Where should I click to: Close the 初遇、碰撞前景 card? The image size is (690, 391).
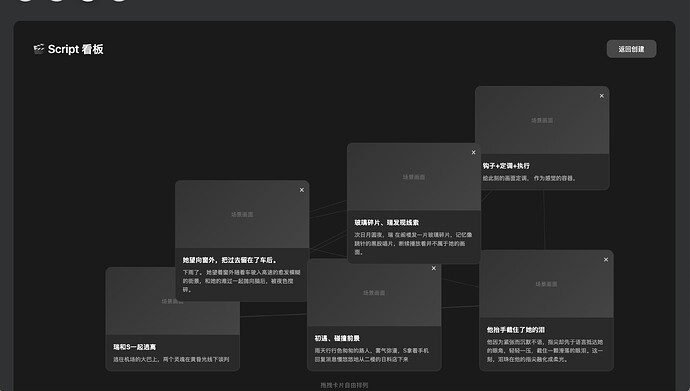(433, 268)
